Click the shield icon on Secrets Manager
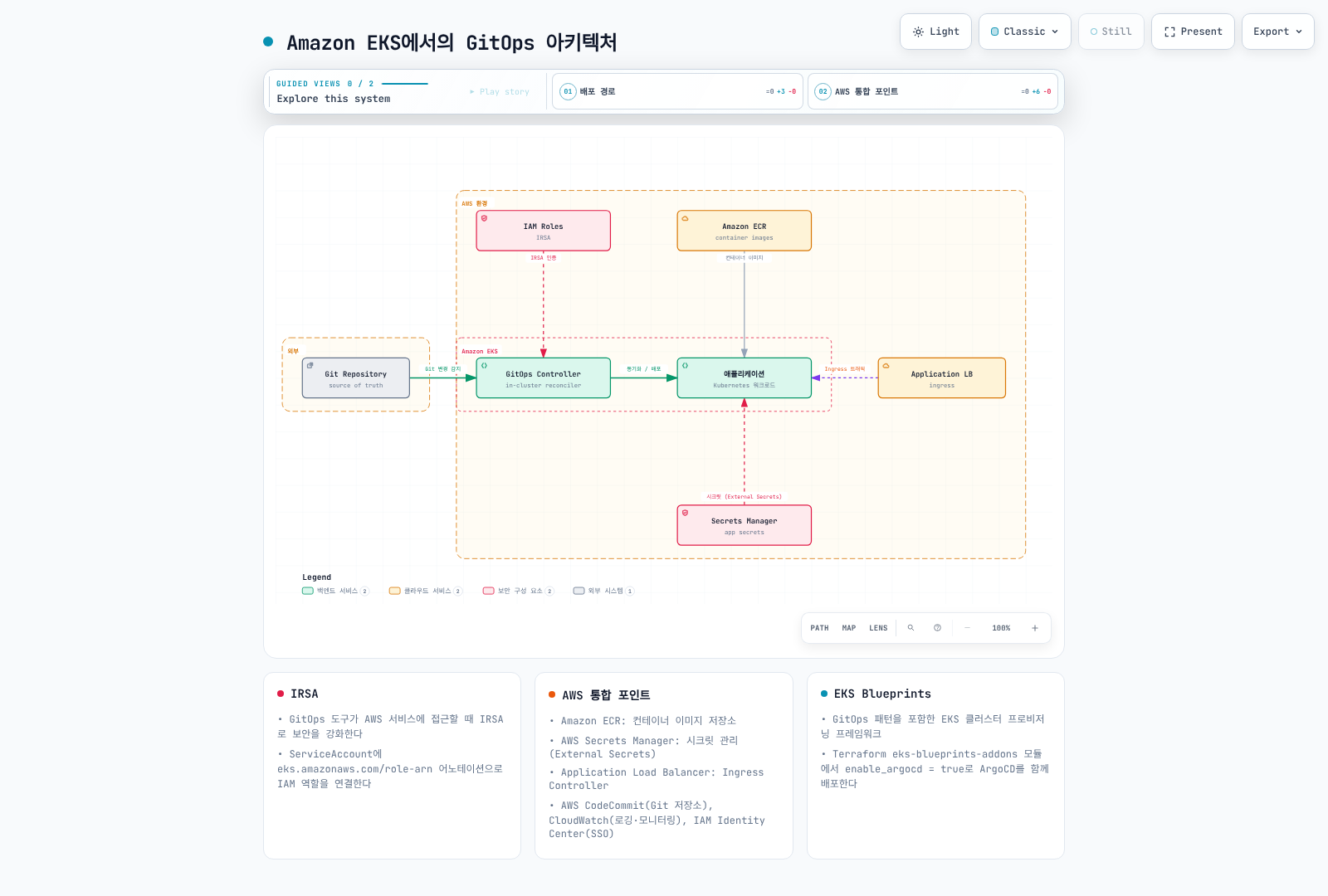The width and height of the screenshot is (1328, 896). tap(685, 513)
